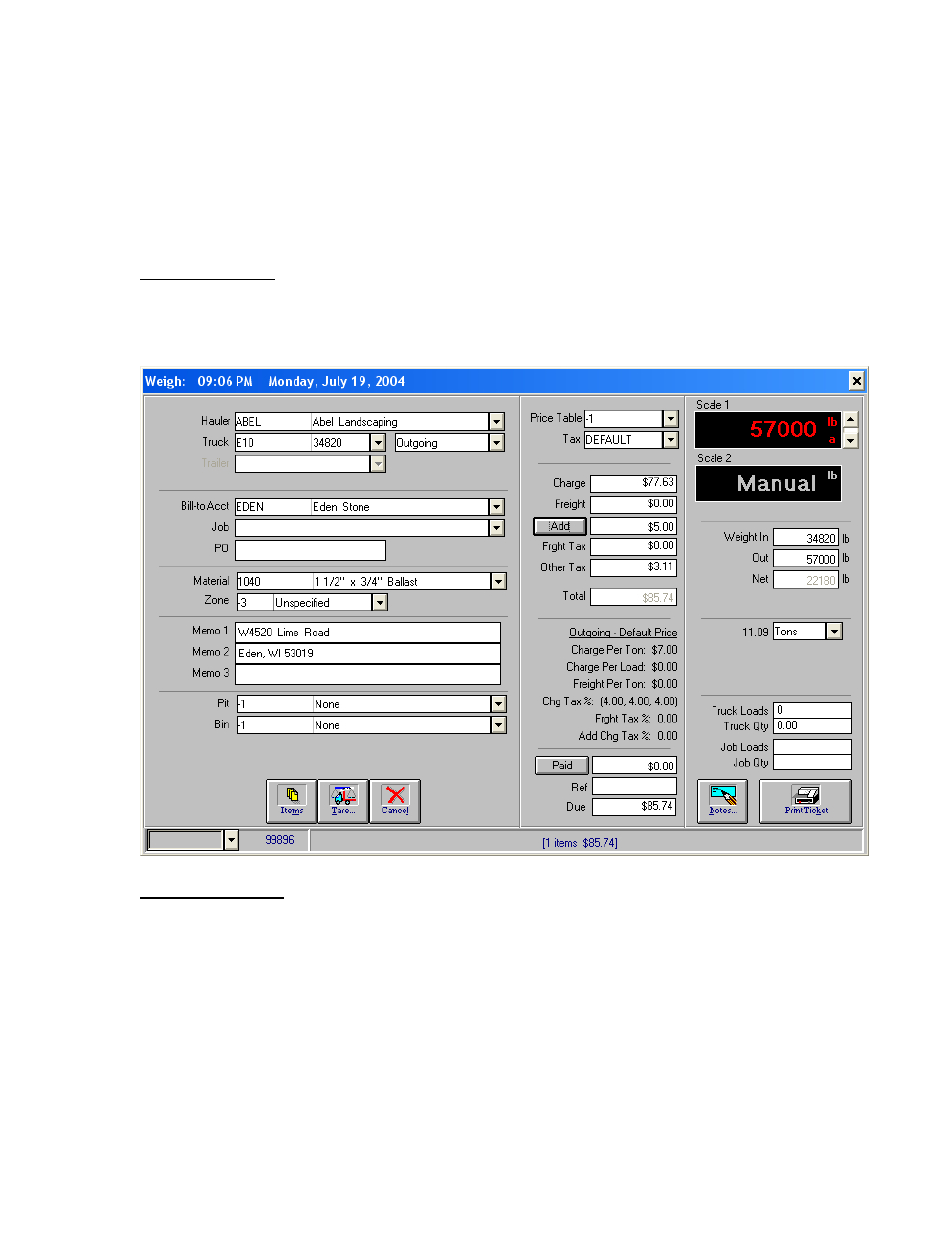Click the Due amount field

[634, 807]
